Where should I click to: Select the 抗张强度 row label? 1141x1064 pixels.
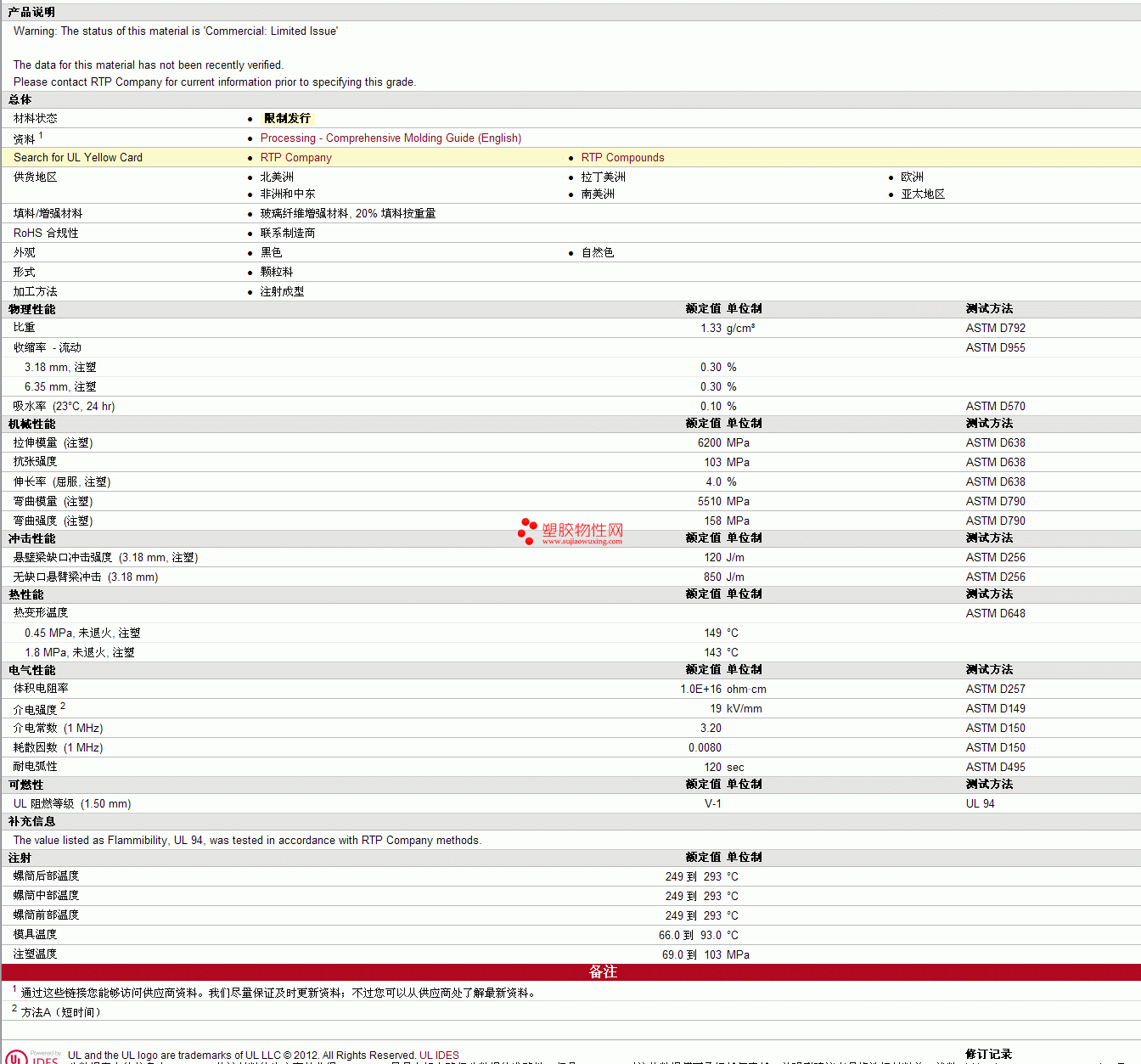pyautogui.click(x=35, y=461)
